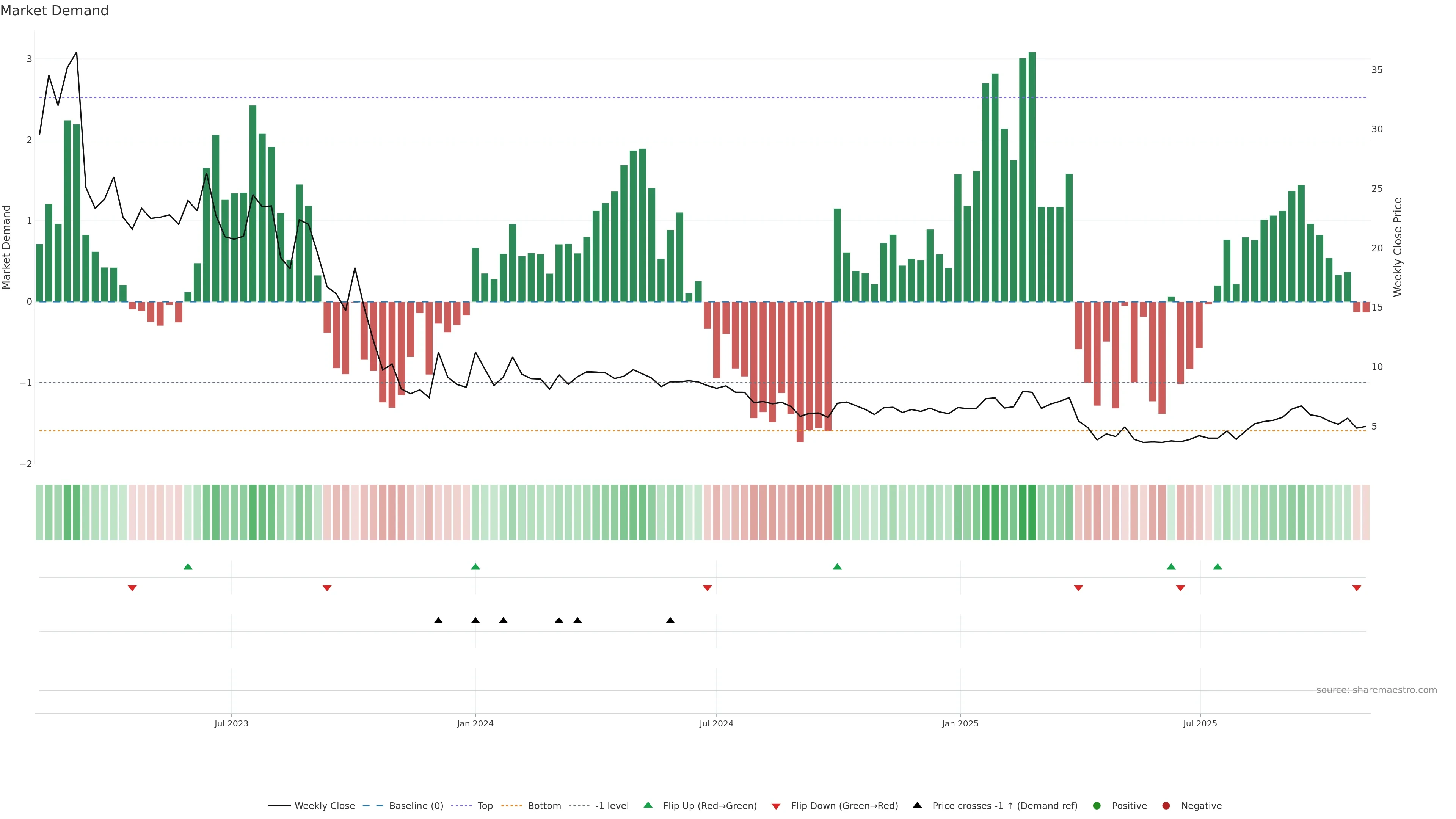Screen dimensions: 1456x819
Task: Click the Jan 2025 x-axis label
Action: 960,723
